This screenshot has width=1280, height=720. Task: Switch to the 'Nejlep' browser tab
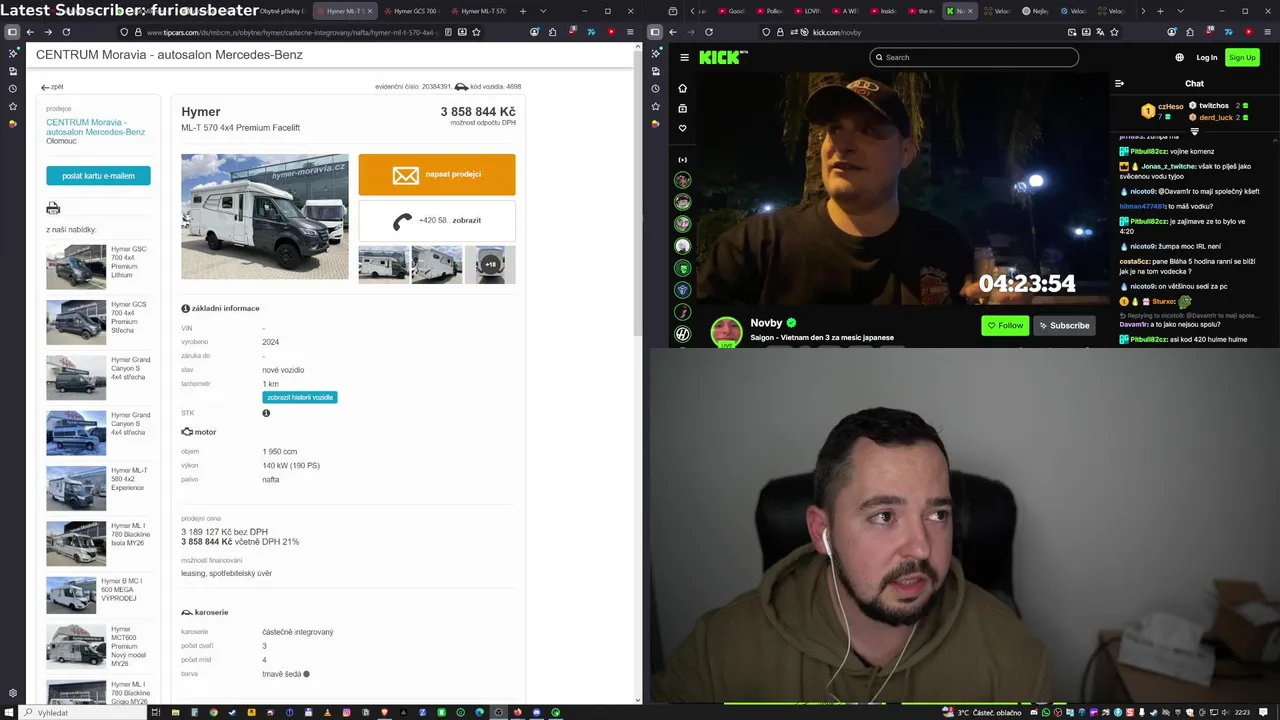pos(1035,11)
